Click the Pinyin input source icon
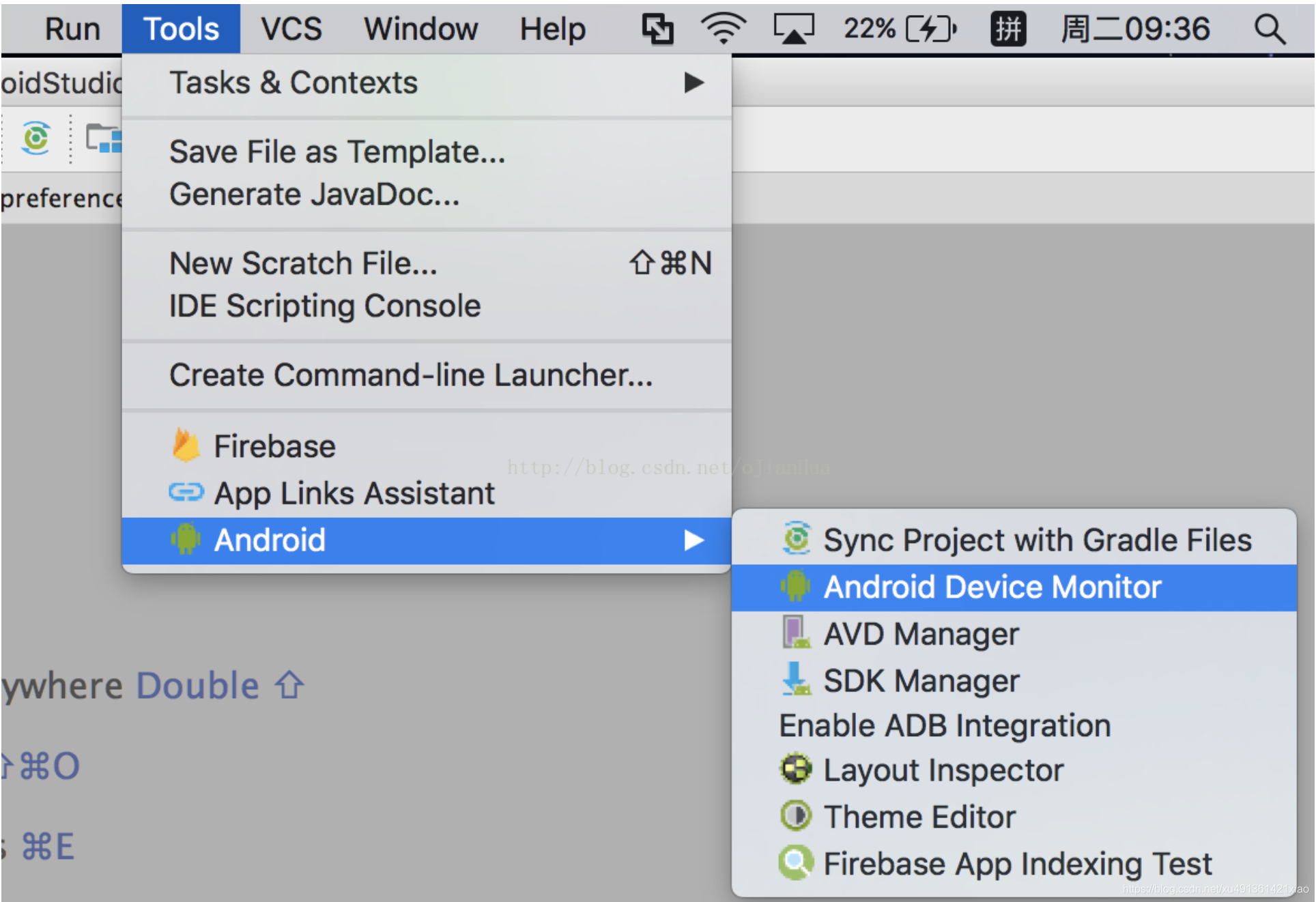Viewport: 1316px width, 902px height. coord(1008,28)
